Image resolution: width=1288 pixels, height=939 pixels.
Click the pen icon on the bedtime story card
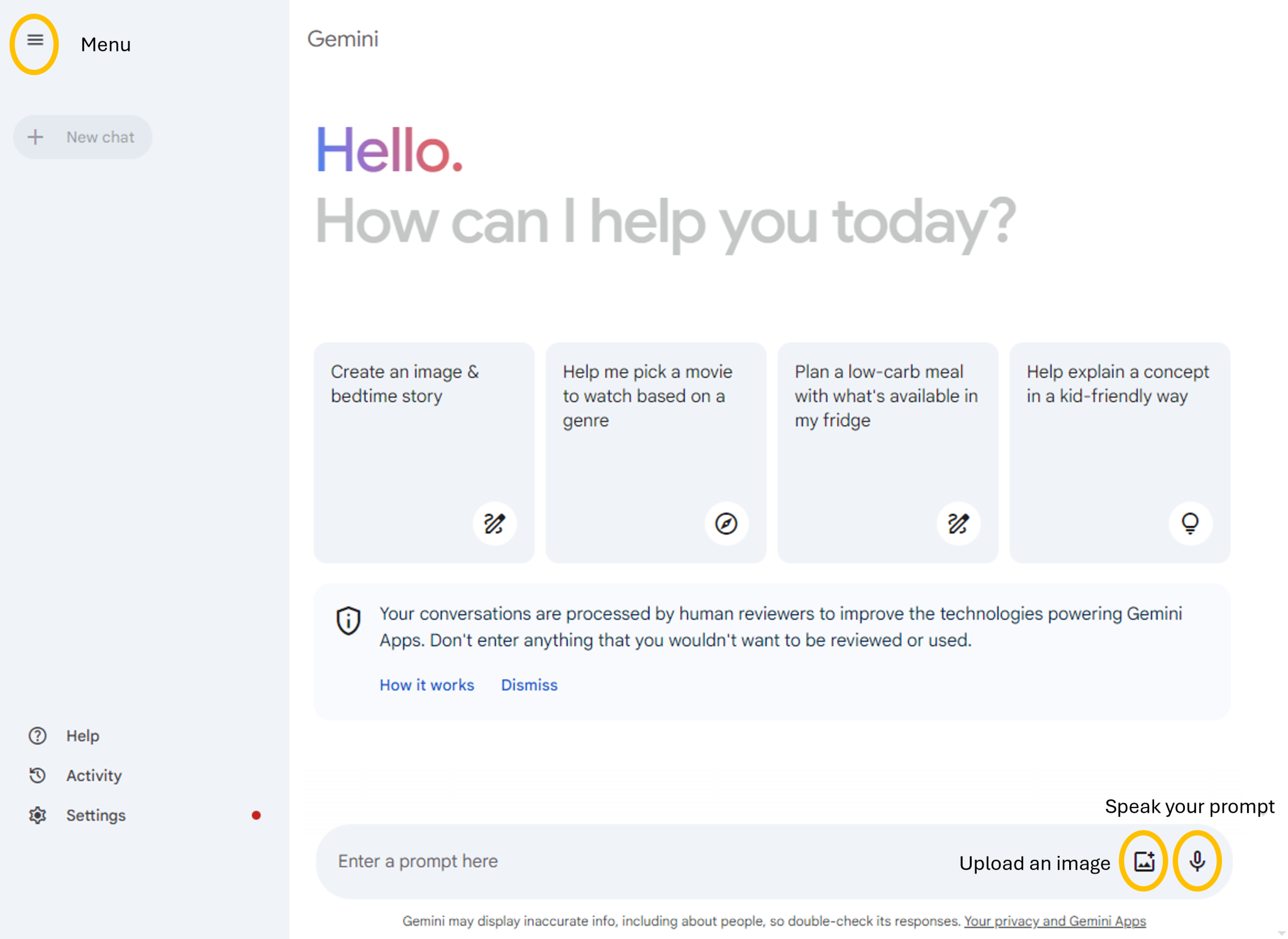point(494,523)
